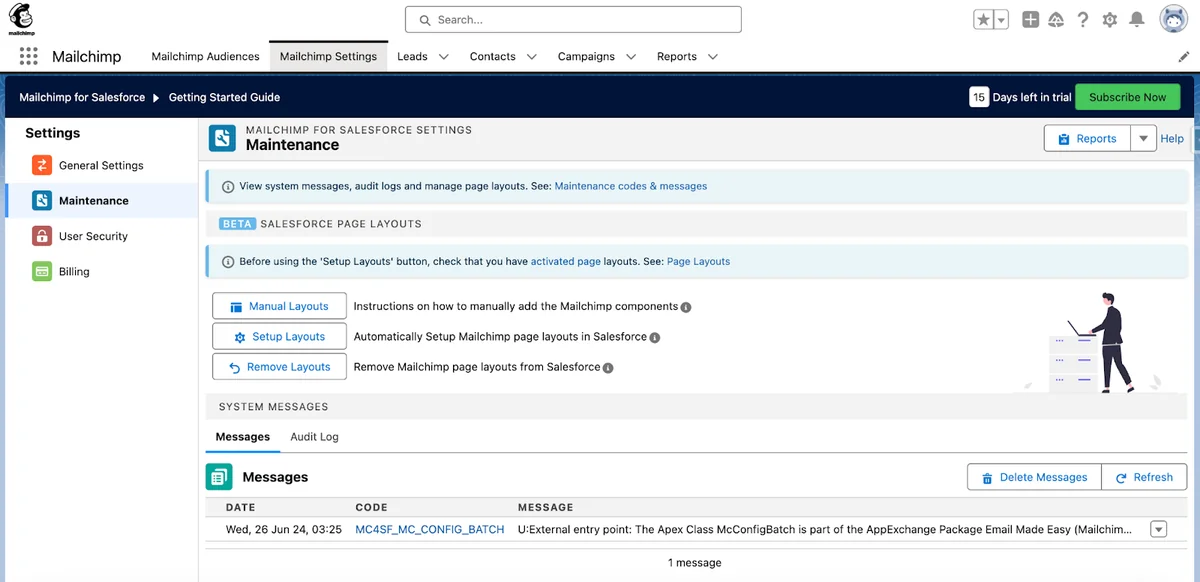Switch to the Audit Log tab
Image resolution: width=1200 pixels, height=582 pixels.
(x=314, y=437)
